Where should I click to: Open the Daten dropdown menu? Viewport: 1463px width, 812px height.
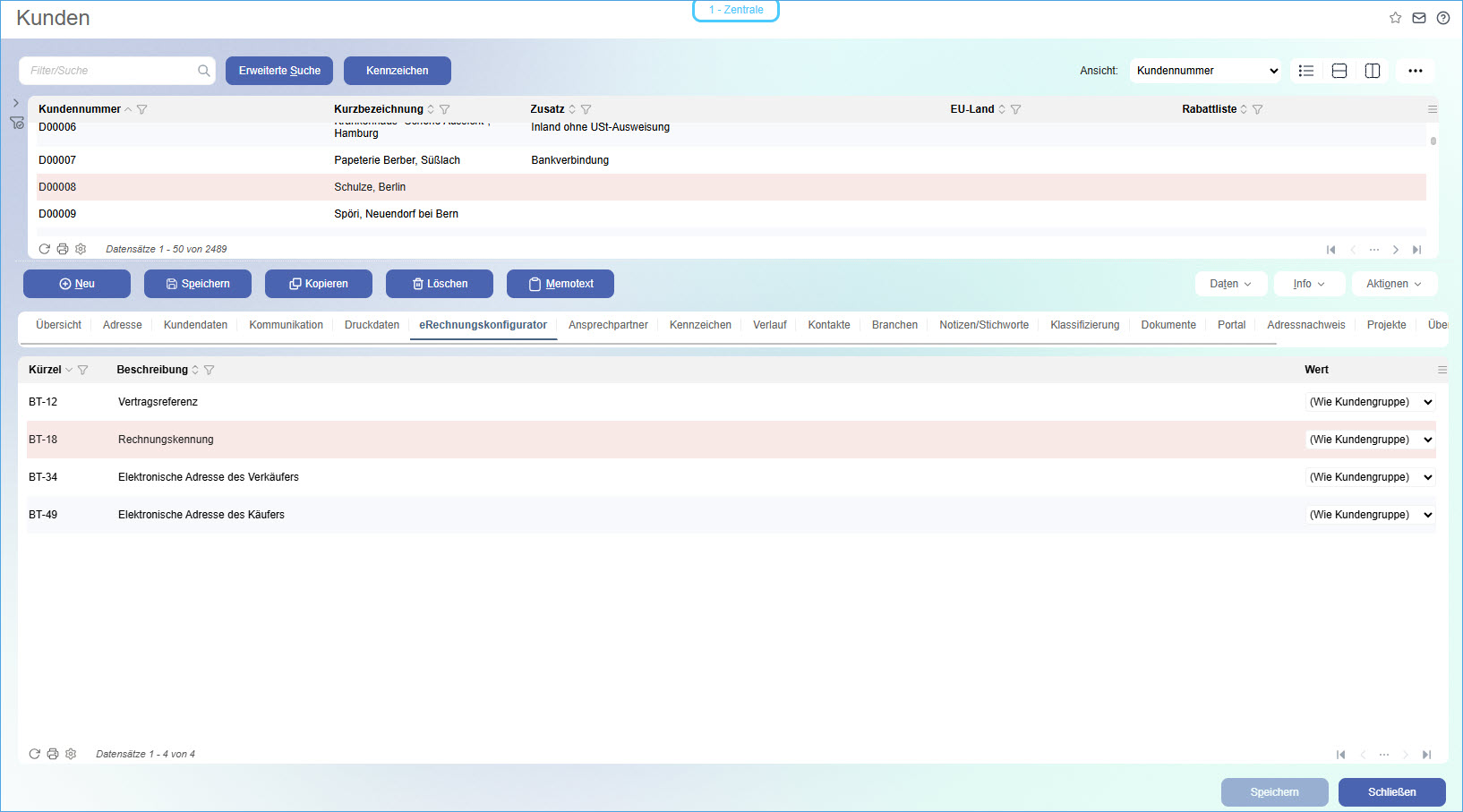pos(1231,284)
